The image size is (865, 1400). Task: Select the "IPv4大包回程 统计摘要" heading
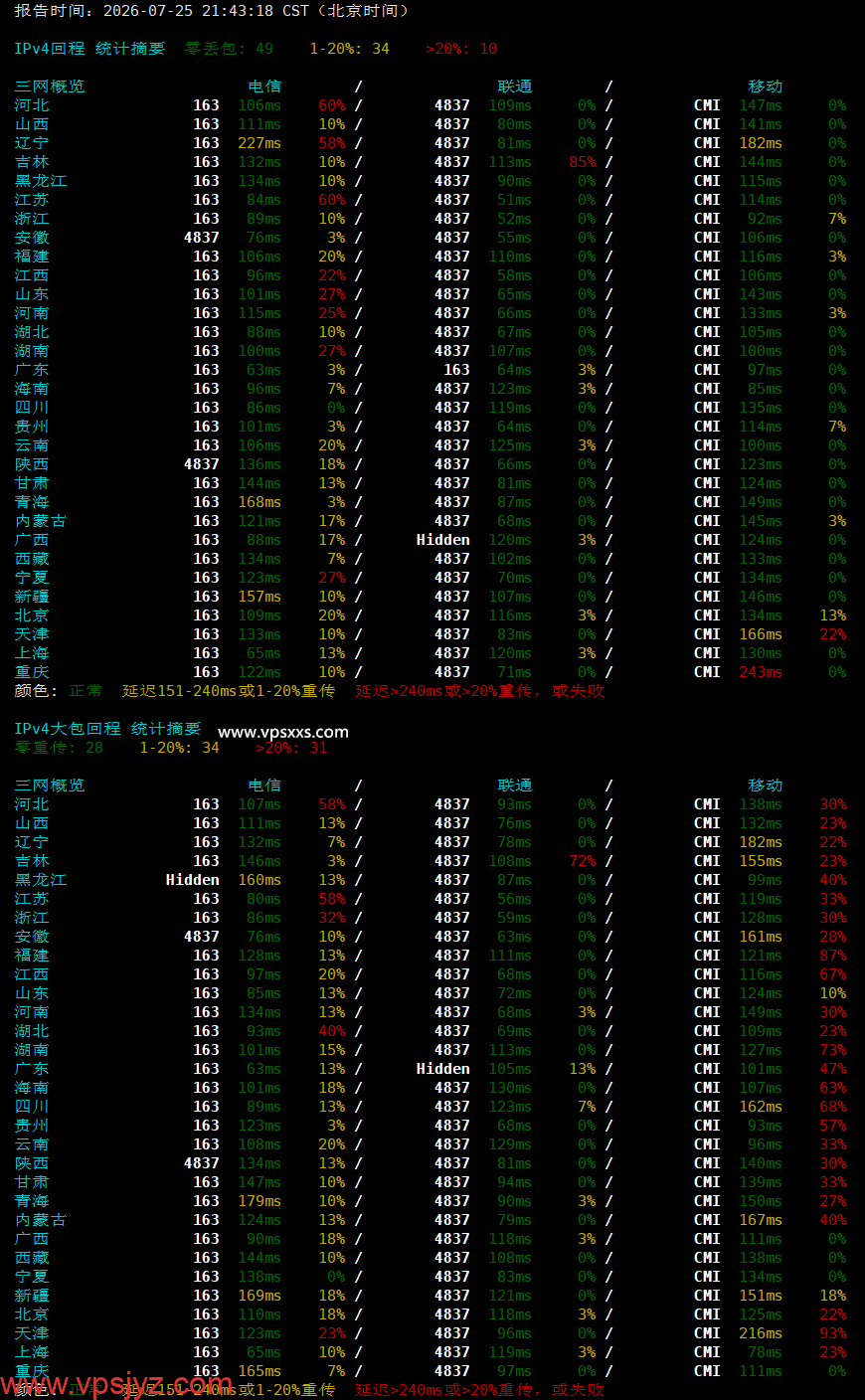[107, 729]
